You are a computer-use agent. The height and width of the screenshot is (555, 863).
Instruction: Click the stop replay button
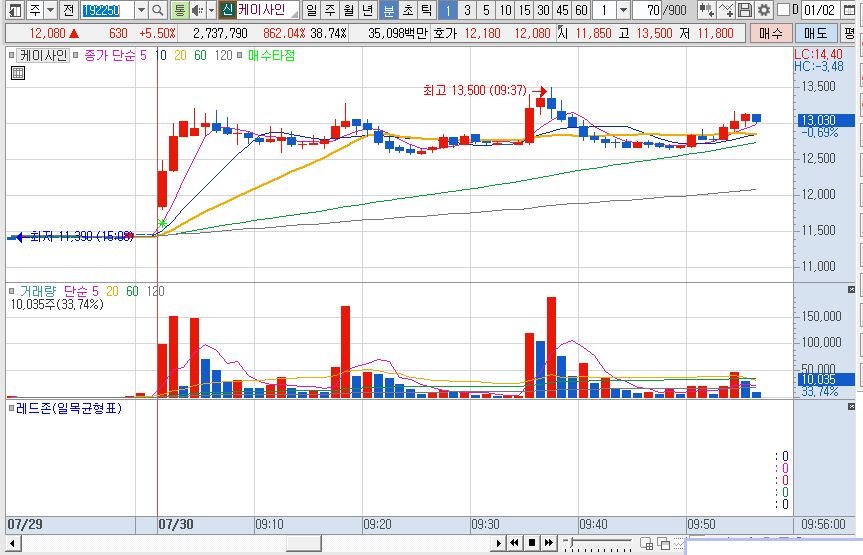531,543
